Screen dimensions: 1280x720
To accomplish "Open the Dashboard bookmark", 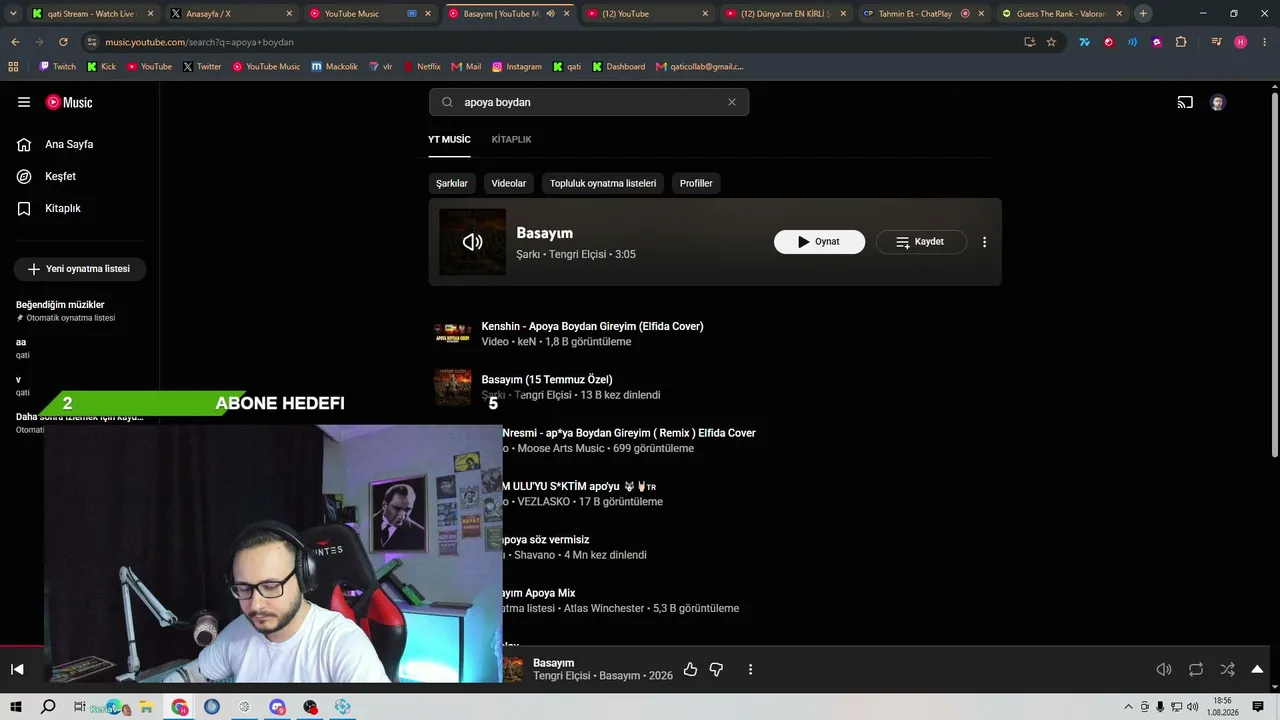I will (618, 67).
